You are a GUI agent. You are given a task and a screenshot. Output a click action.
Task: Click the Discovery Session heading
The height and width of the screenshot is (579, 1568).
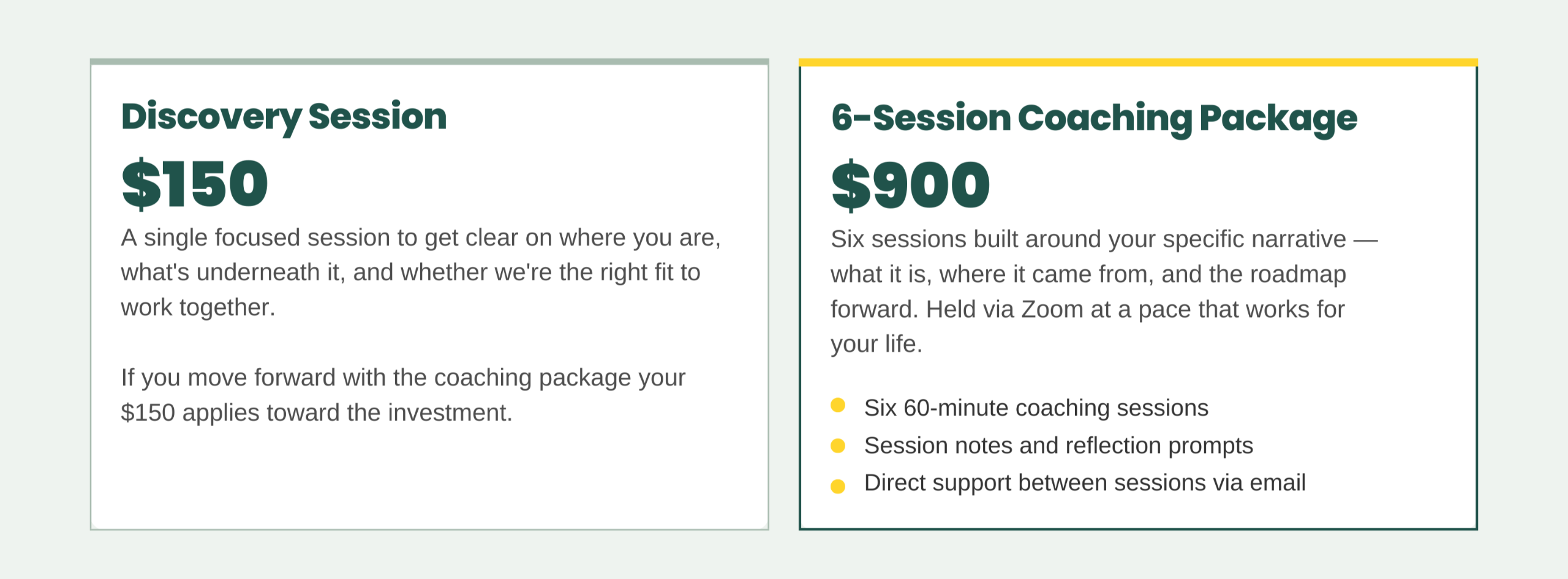(284, 118)
